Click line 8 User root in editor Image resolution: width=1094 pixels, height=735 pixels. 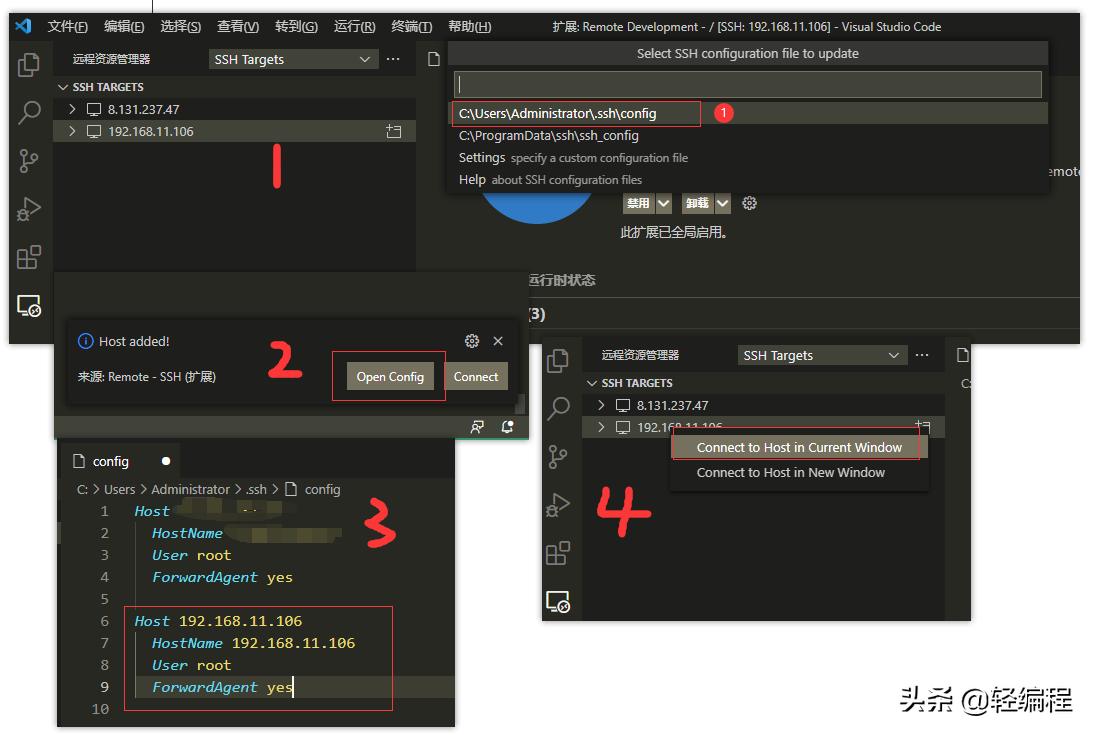point(191,665)
